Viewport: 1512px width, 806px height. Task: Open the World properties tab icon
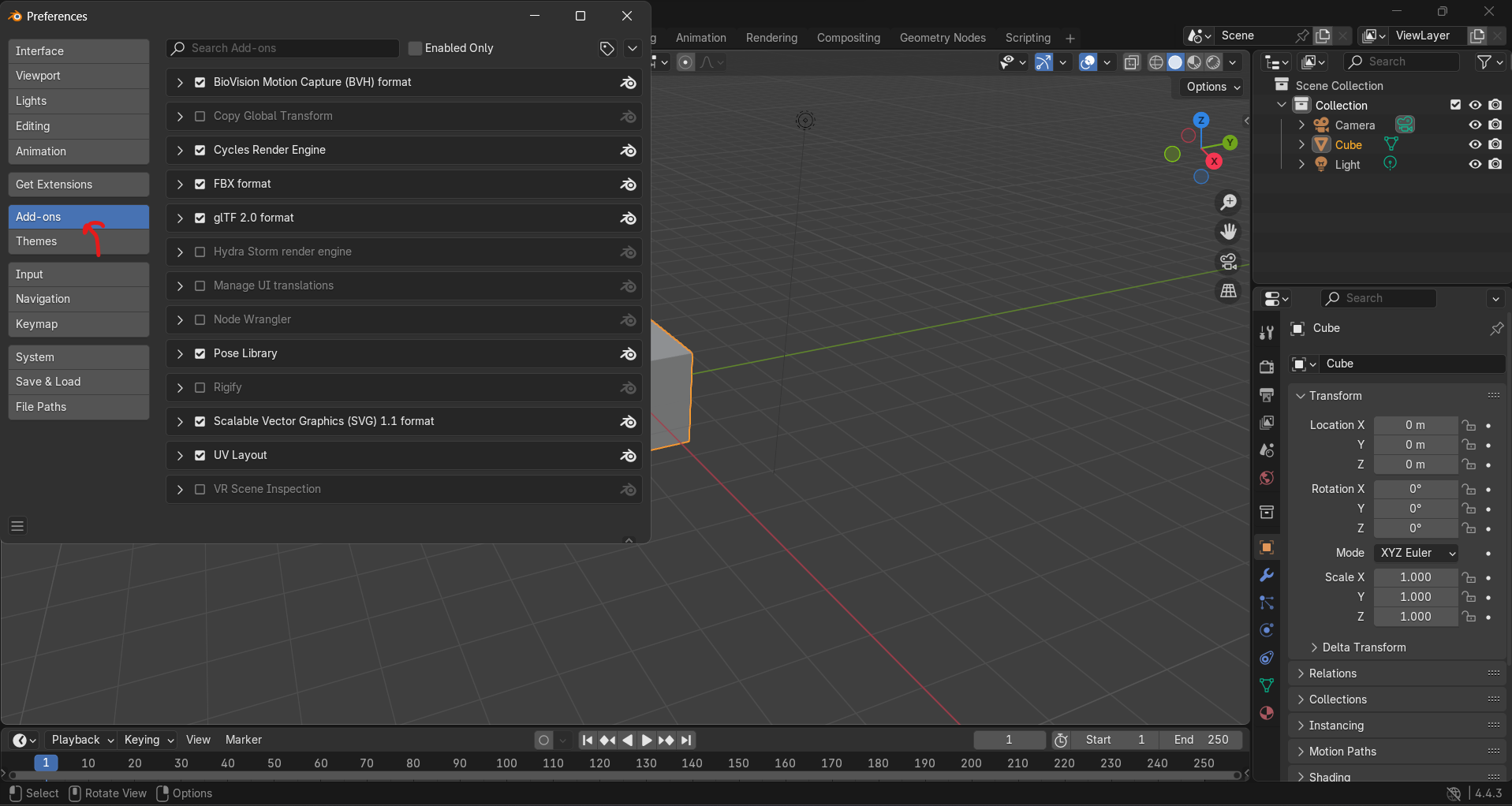click(1267, 478)
